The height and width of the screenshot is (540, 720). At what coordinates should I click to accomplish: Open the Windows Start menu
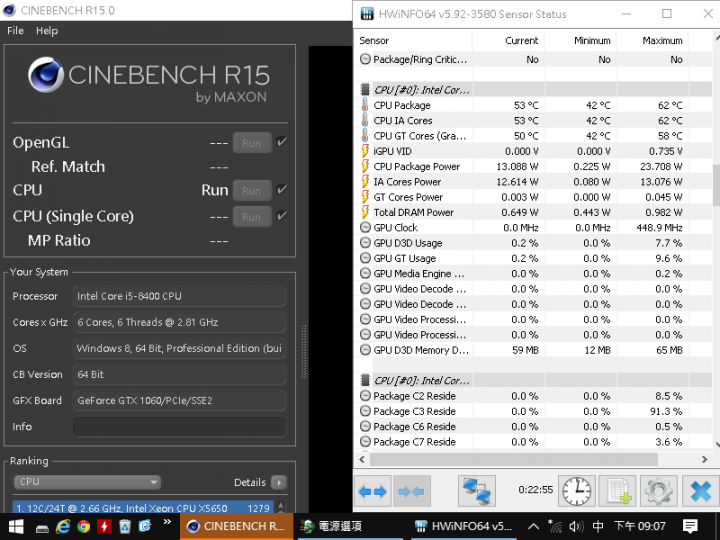click(x=16, y=526)
